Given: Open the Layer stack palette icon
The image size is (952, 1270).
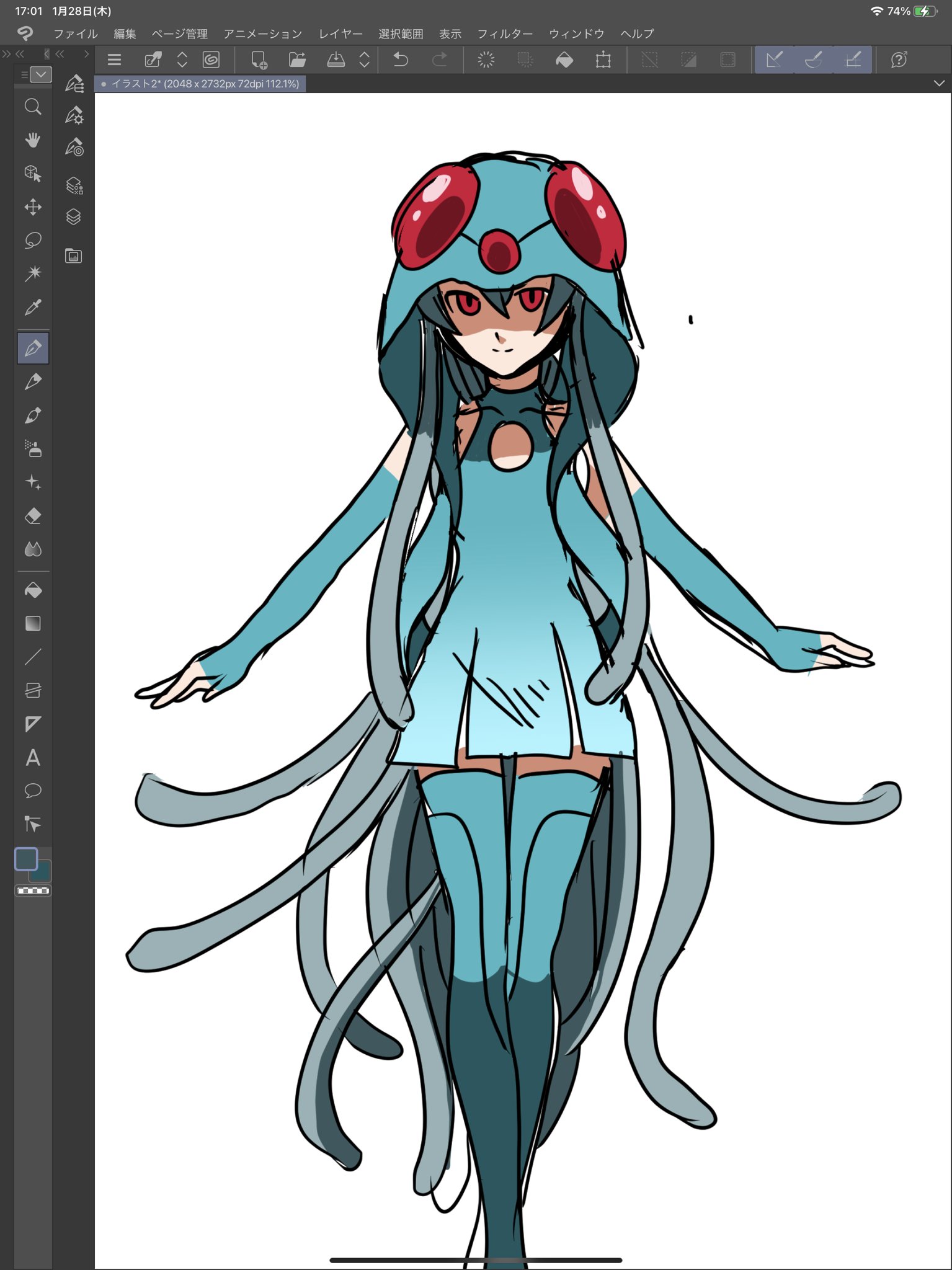Looking at the screenshot, I should click(74, 216).
